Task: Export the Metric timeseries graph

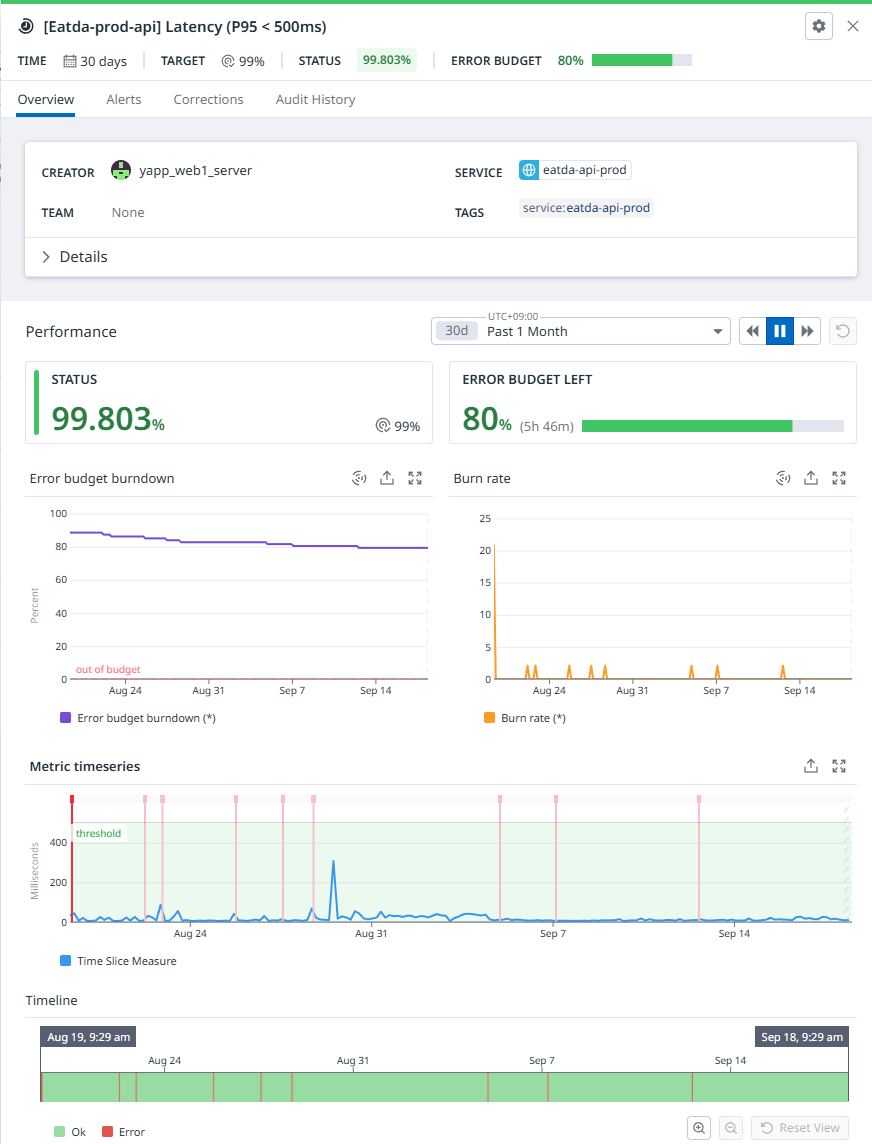Action: [811, 766]
